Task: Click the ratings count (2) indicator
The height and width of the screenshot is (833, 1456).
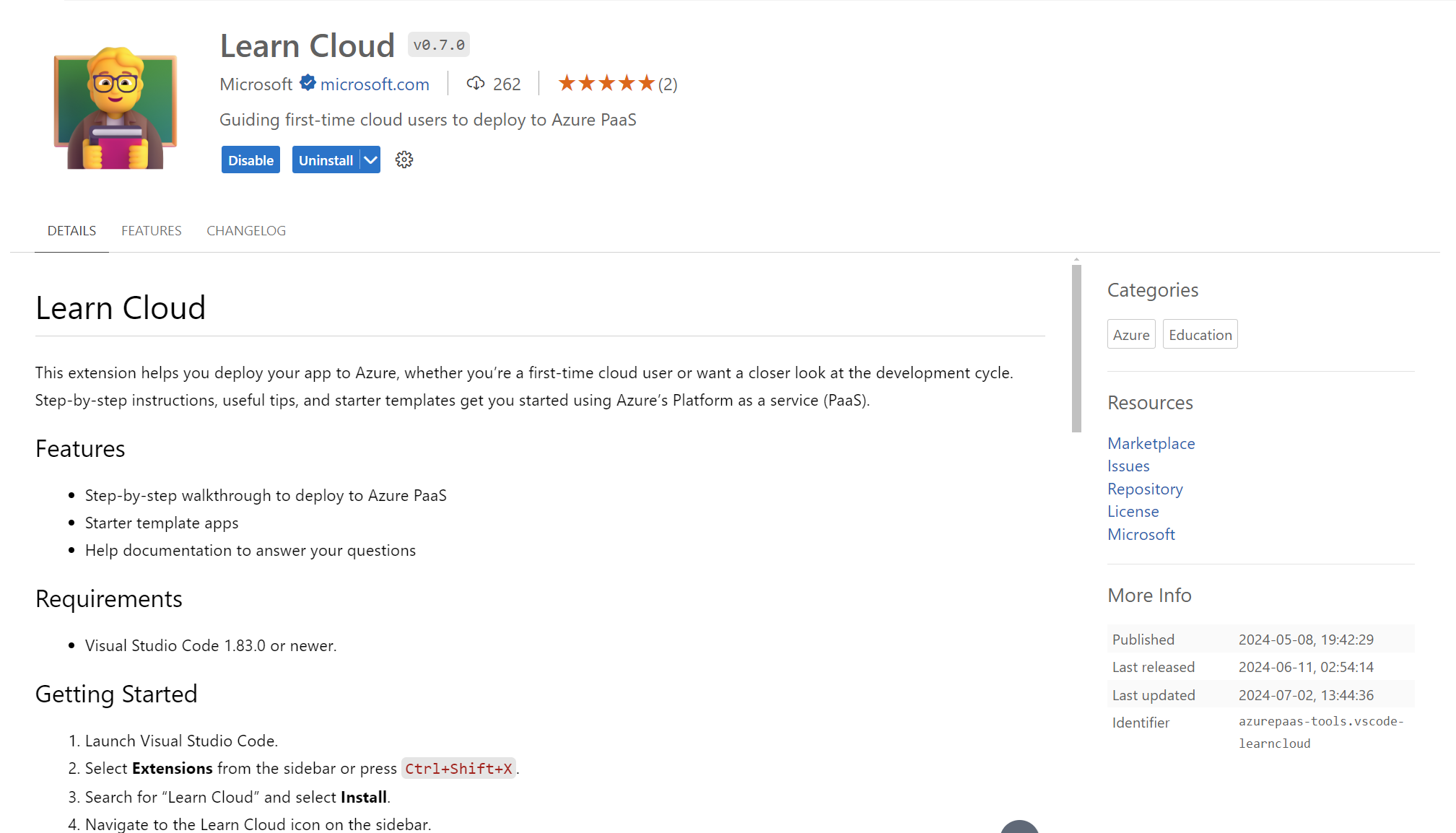Action: (668, 84)
